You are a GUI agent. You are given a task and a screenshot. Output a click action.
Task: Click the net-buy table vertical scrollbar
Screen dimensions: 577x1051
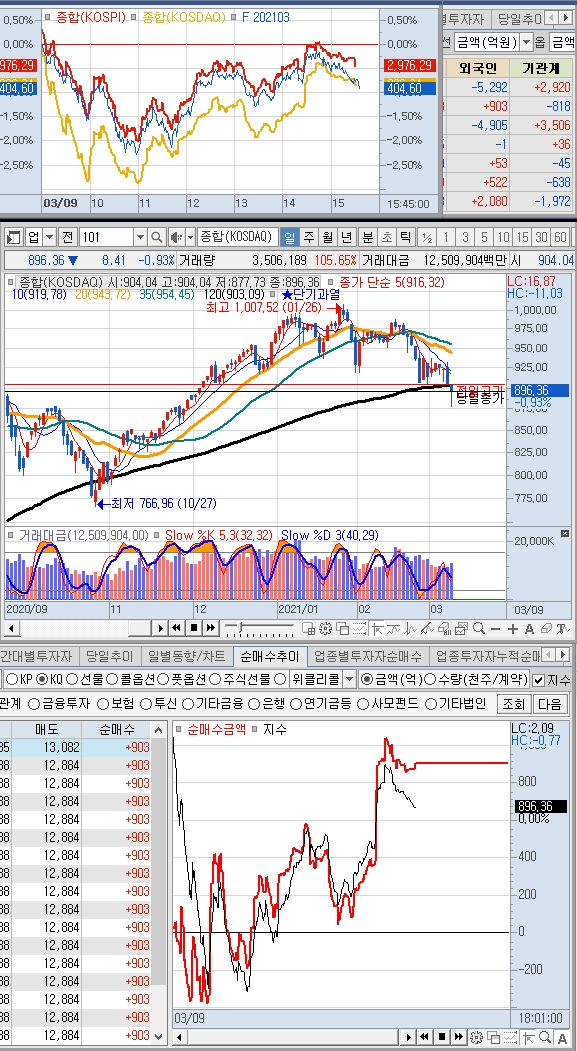pos(158,882)
